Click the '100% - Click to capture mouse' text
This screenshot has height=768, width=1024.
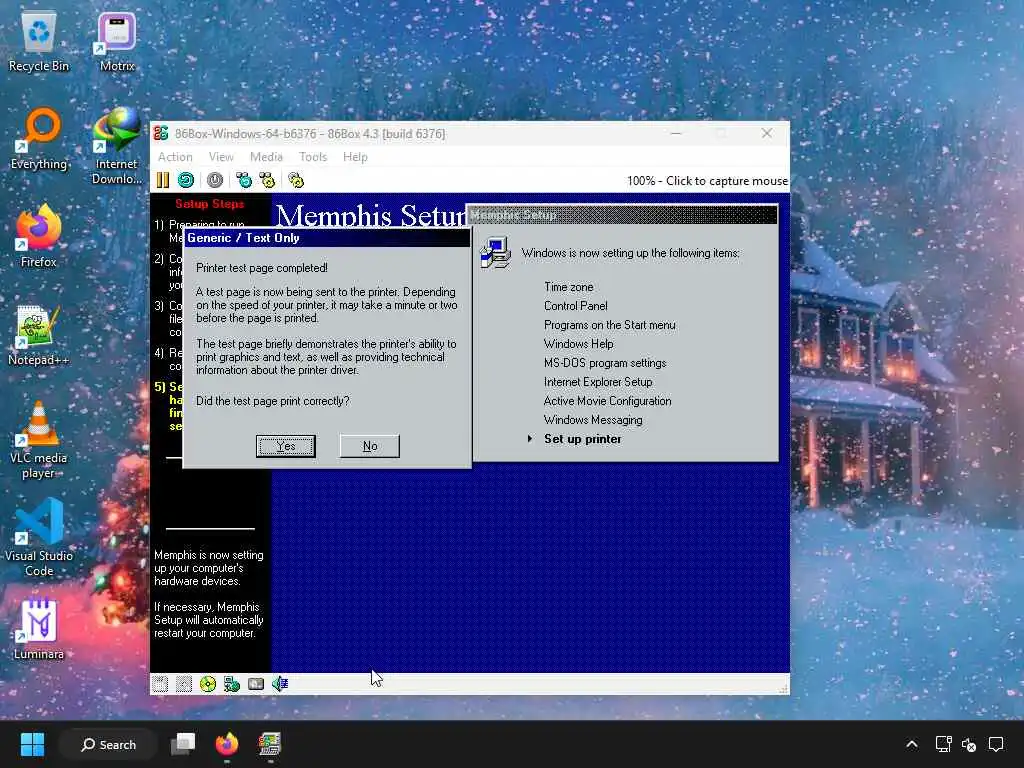pyautogui.click(x=707, y=181)
